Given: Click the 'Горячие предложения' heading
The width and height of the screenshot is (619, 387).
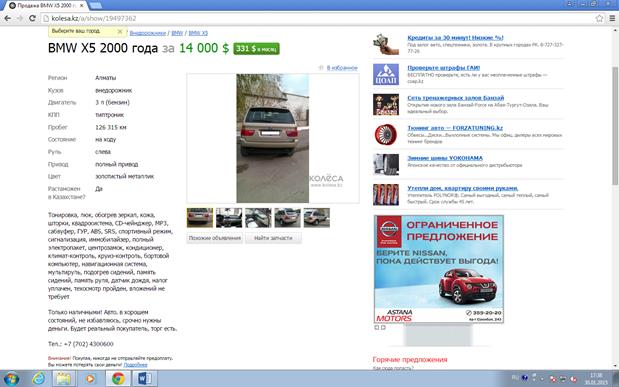Looking at the screenshot, I should point(410,360).
